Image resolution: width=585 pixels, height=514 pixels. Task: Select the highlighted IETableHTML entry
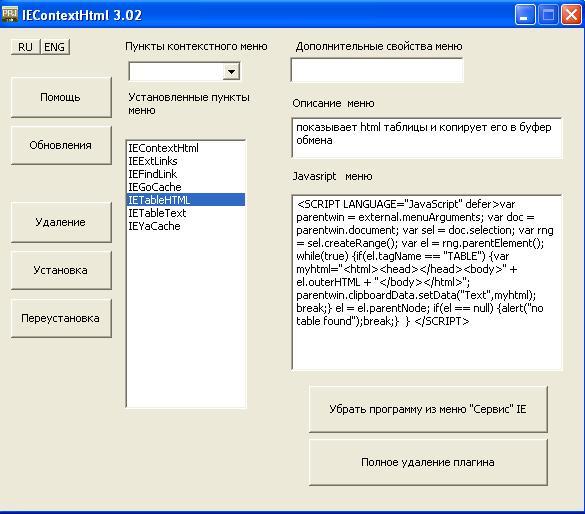[186, 200]
